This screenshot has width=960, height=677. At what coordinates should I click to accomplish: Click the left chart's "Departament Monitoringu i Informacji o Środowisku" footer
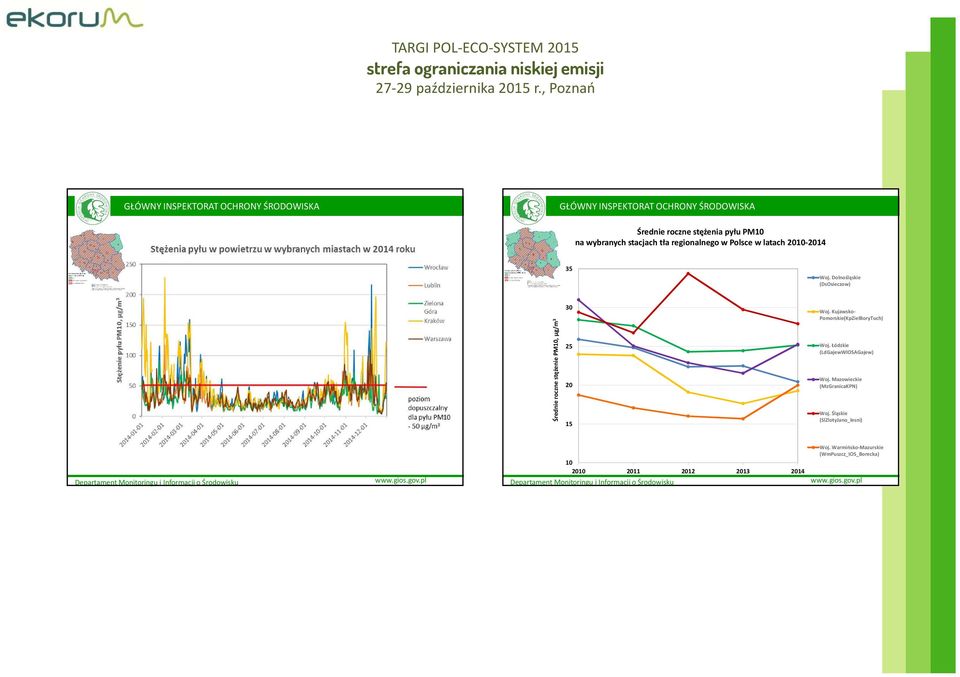pyautogui.click(x=156, y=482)
